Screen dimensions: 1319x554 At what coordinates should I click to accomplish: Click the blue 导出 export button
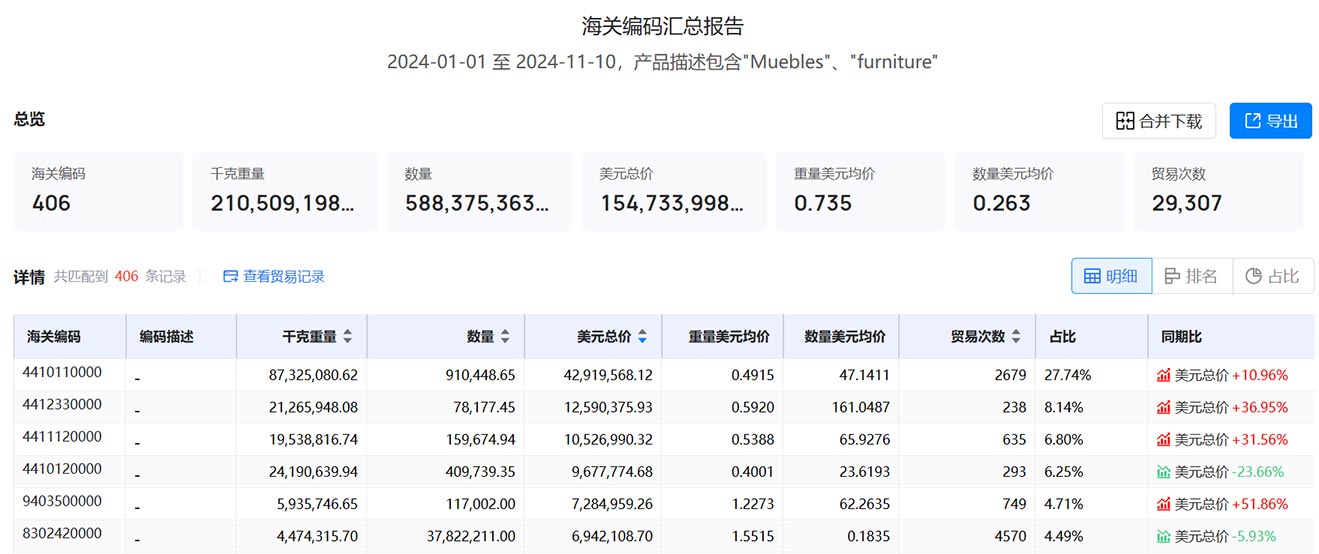1270,121
